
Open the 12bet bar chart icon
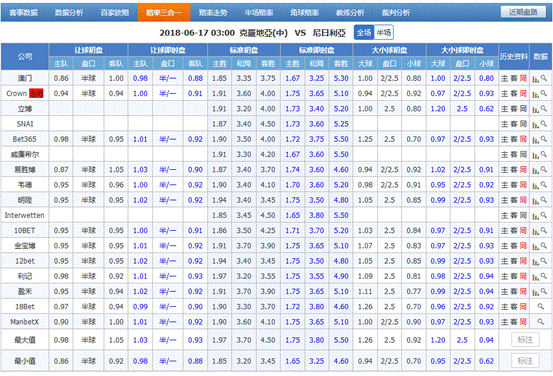535,262
